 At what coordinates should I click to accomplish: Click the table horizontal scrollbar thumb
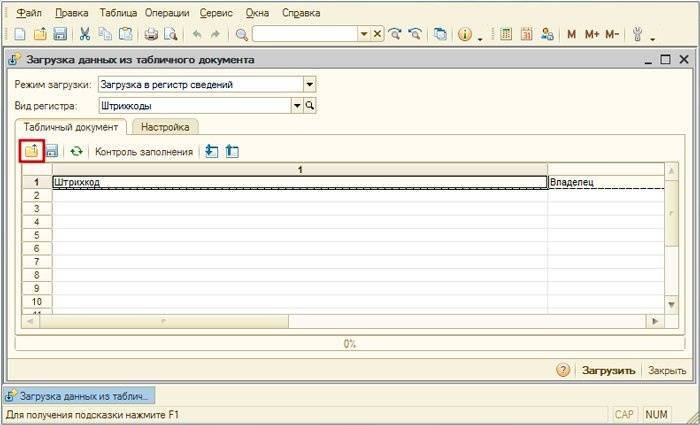coord(164,321)
